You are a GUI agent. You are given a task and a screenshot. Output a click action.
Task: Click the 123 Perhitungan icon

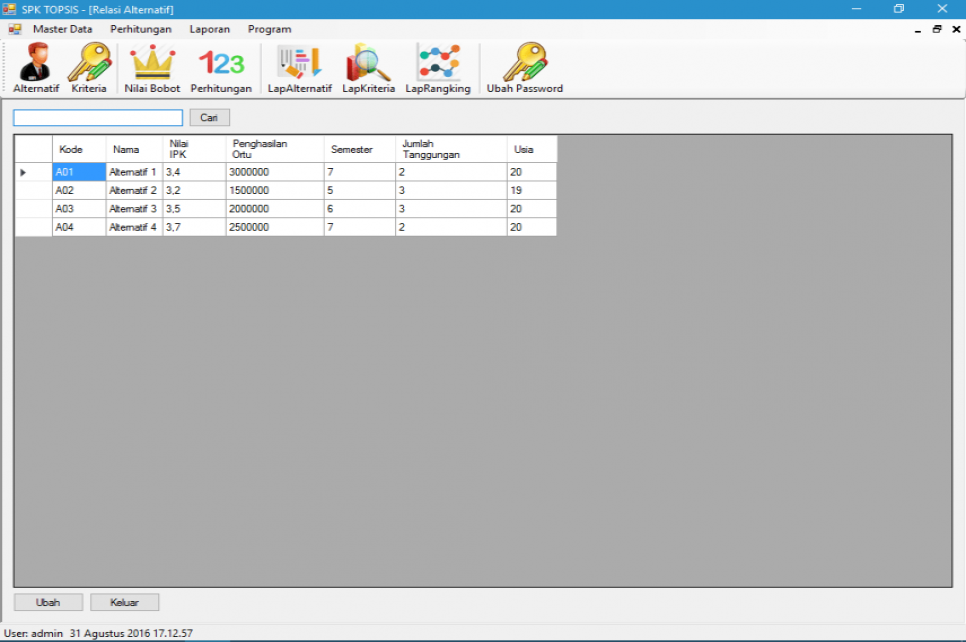coord(221,65)
